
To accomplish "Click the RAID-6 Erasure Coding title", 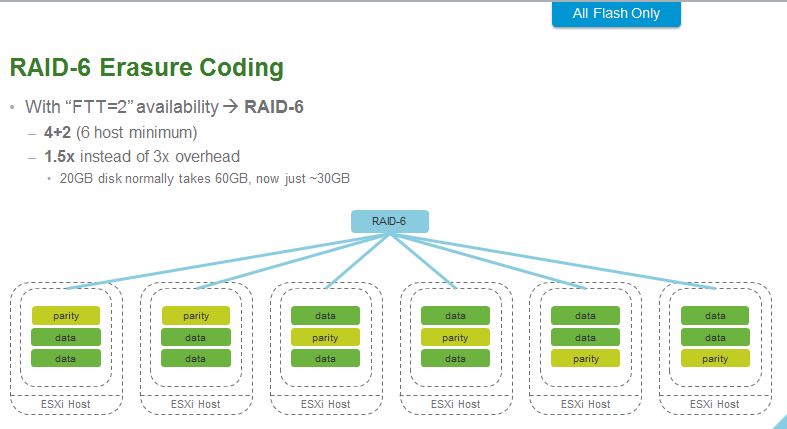I will [146, 68].
